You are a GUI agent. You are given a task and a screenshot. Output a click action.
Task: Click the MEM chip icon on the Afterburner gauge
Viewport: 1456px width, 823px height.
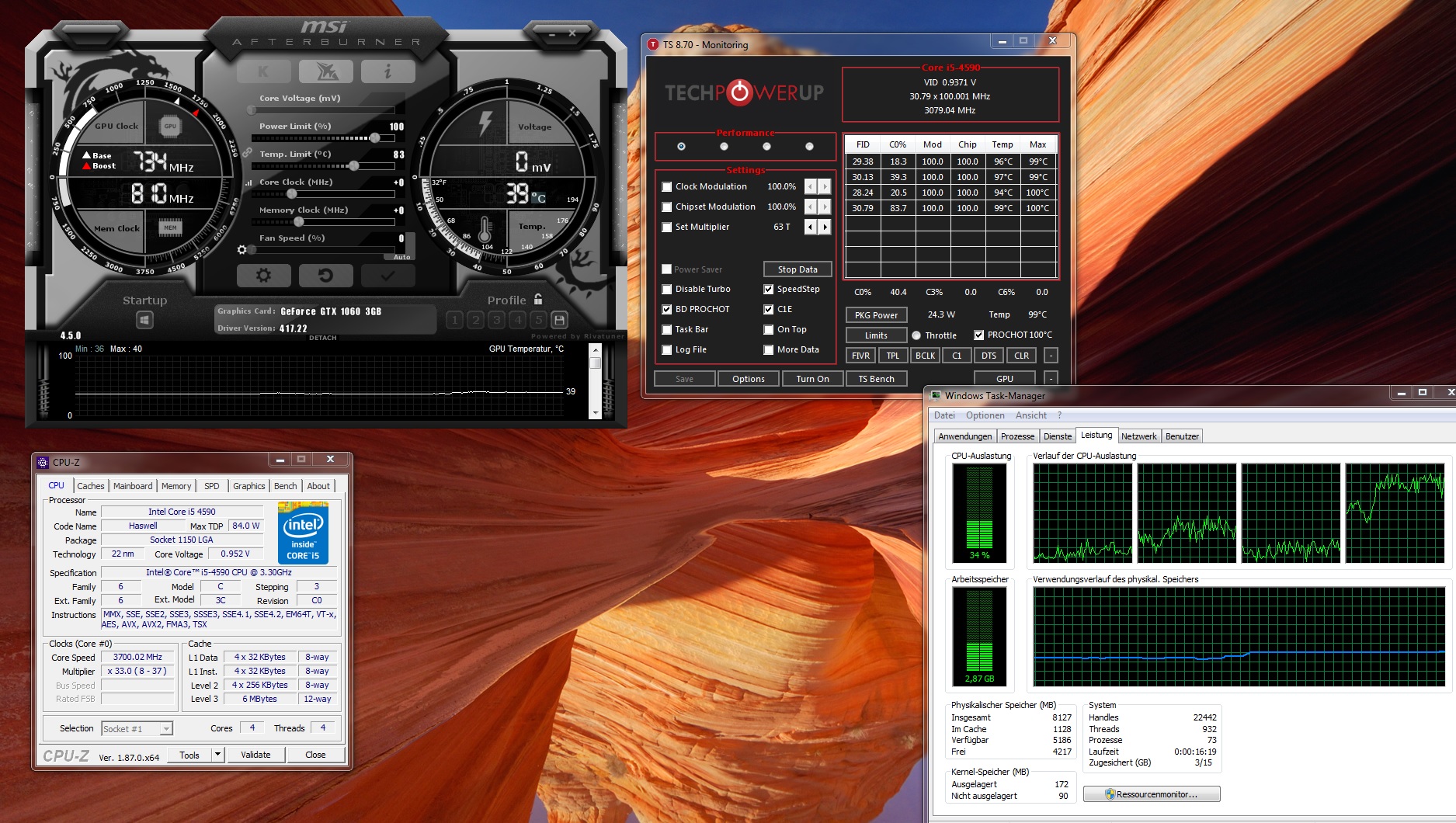171,227
